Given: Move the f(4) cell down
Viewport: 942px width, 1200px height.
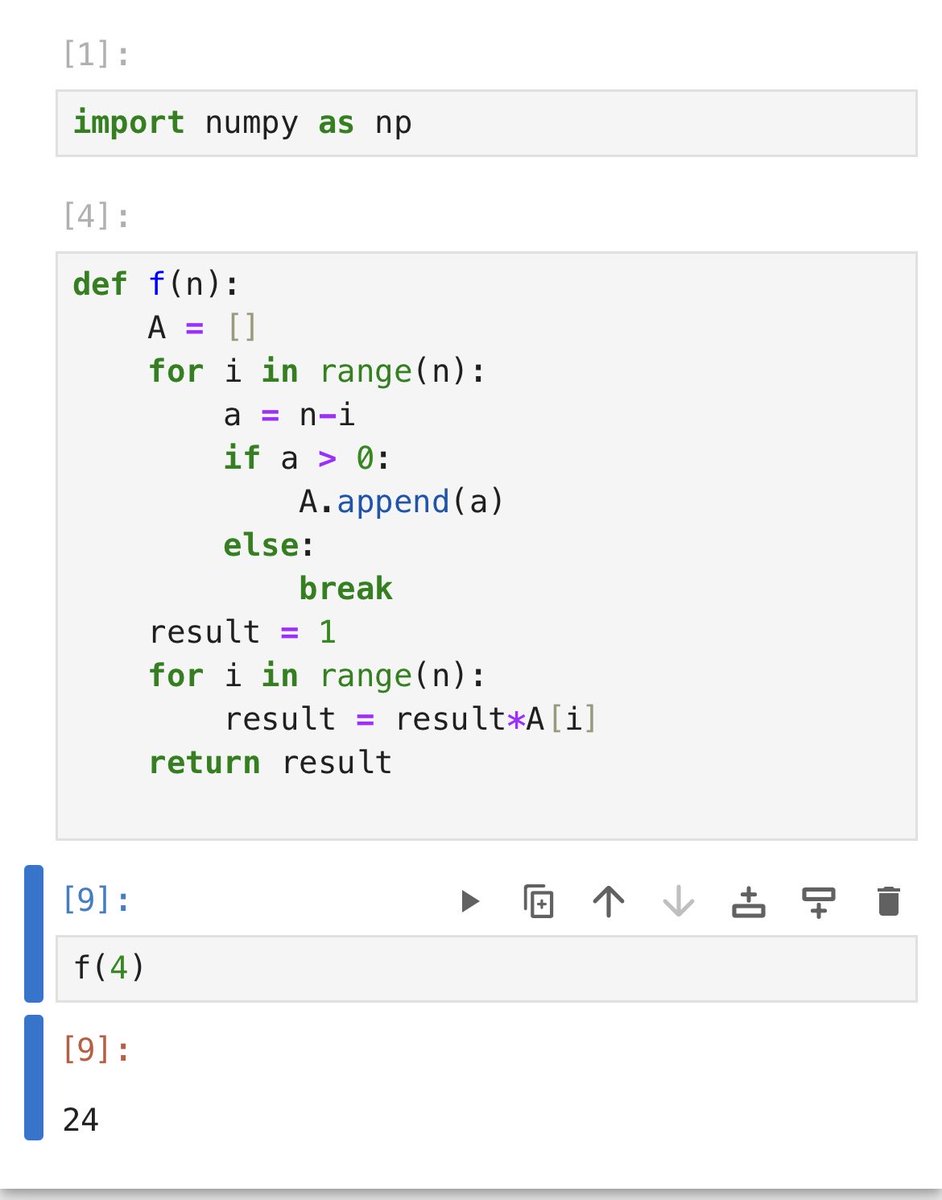Looking at the screenshot, I should point(678,902).
